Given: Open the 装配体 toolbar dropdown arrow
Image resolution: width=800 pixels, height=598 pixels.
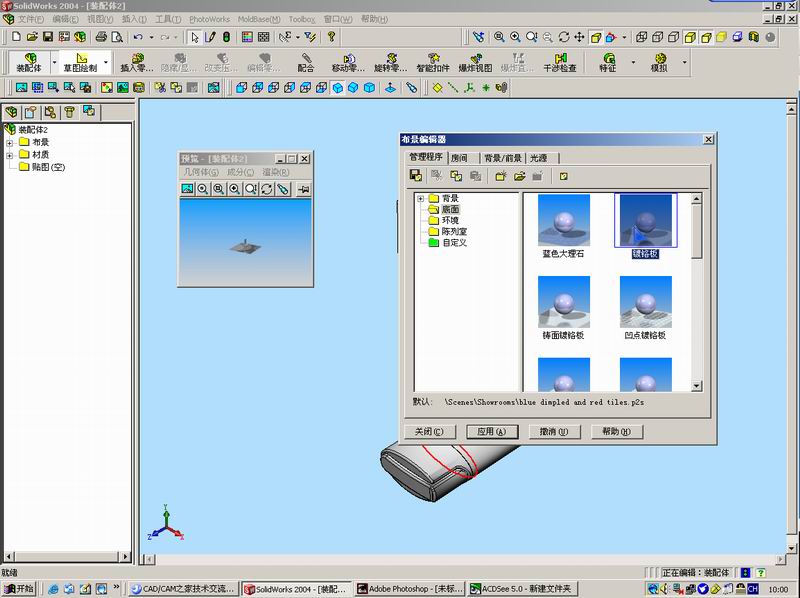Looking at the screenshot, I should (x=54, y=62).
